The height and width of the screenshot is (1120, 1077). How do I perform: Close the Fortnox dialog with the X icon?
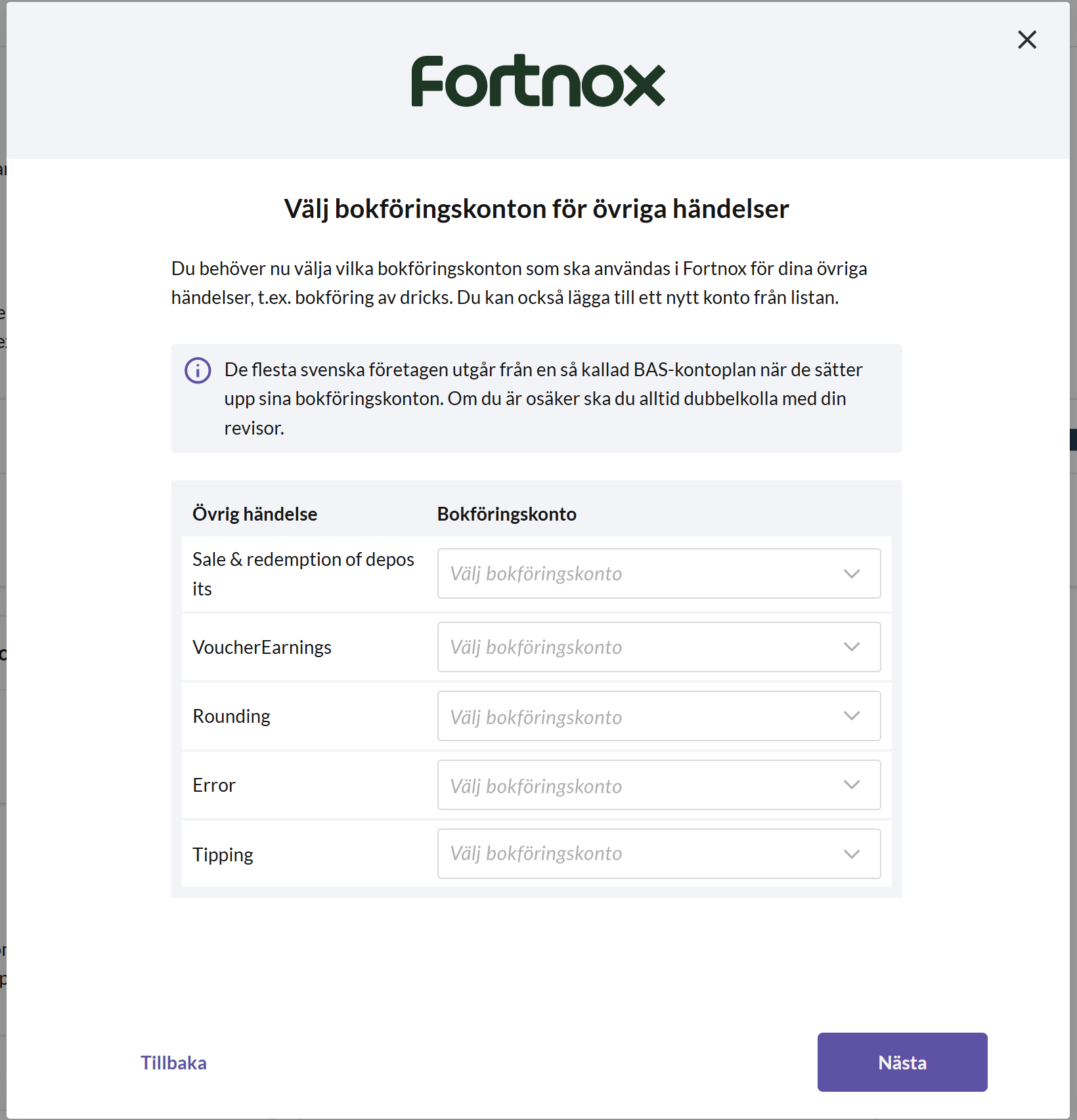(1027, 39)
